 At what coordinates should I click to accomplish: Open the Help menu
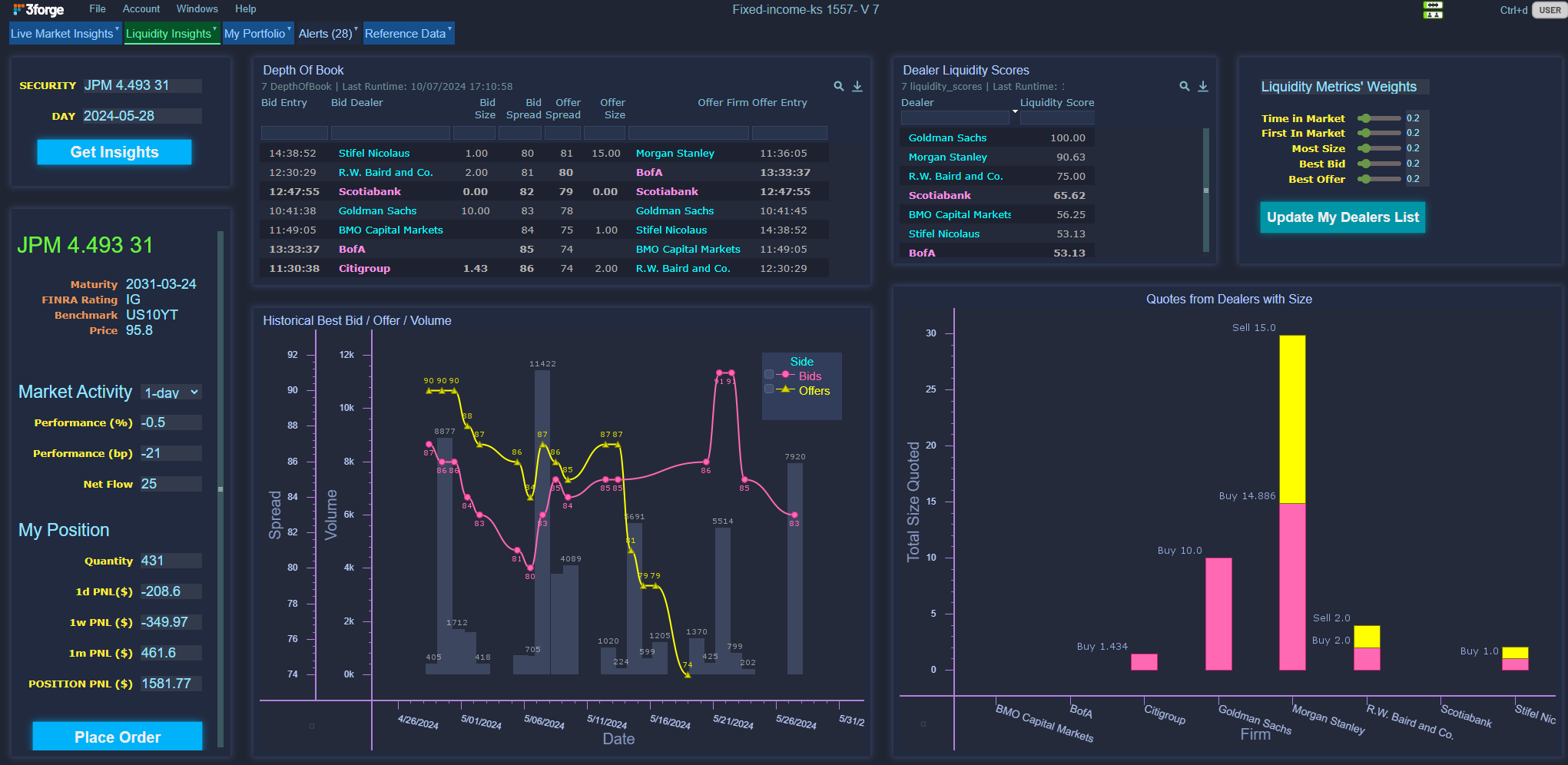click(x=246, y=9)
